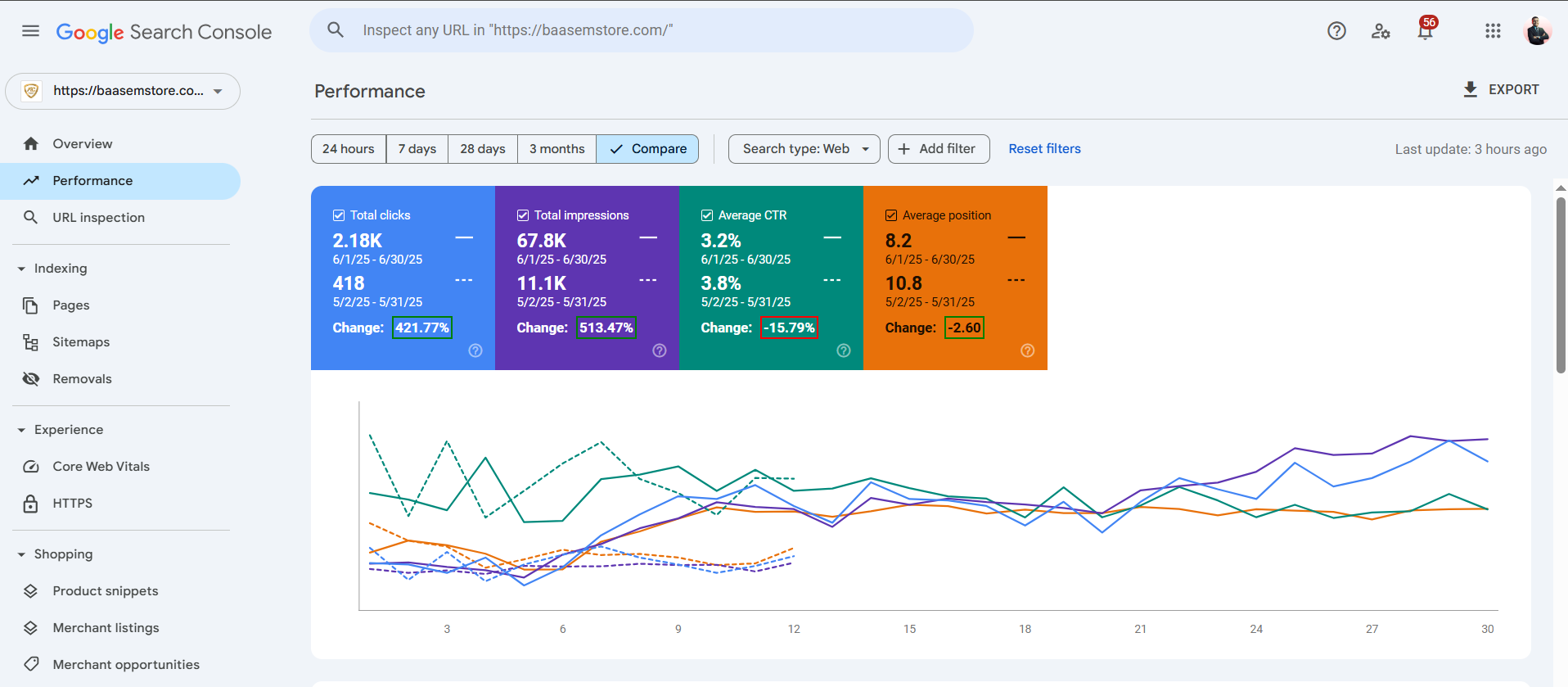
Task: Open the Help question mark icon
Action: coord(1336,31)
